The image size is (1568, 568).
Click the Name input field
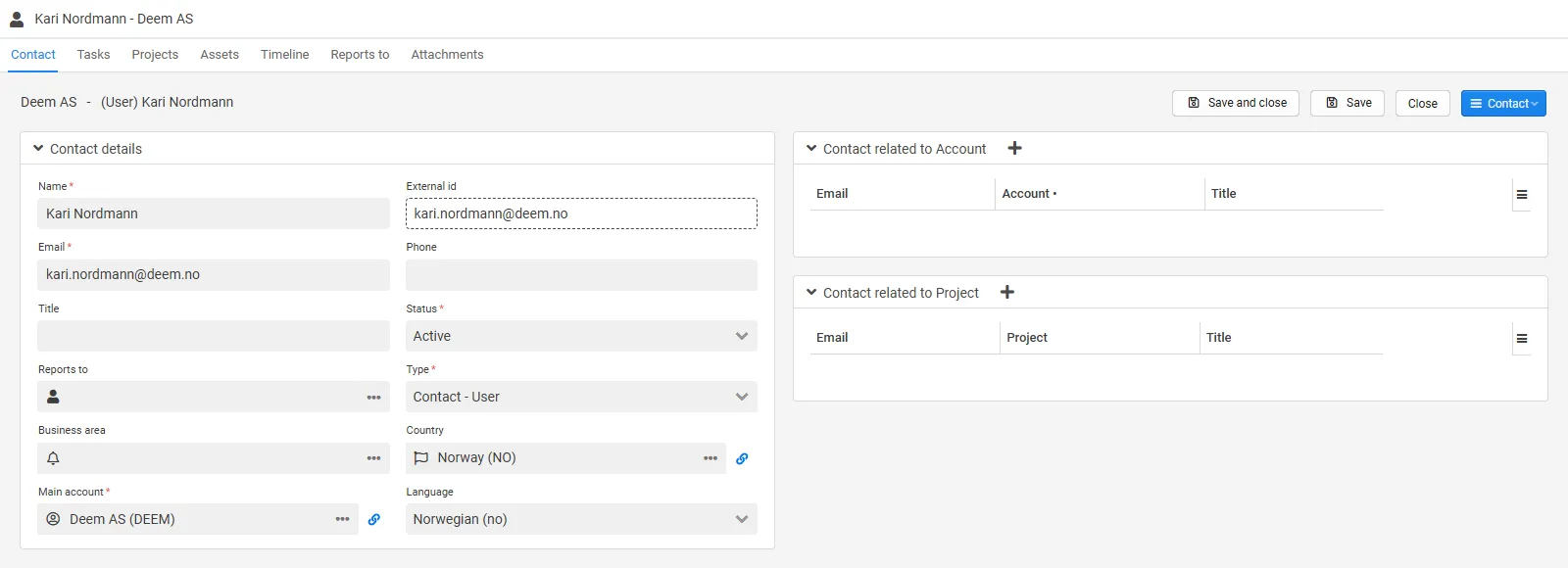click(214, 213)
